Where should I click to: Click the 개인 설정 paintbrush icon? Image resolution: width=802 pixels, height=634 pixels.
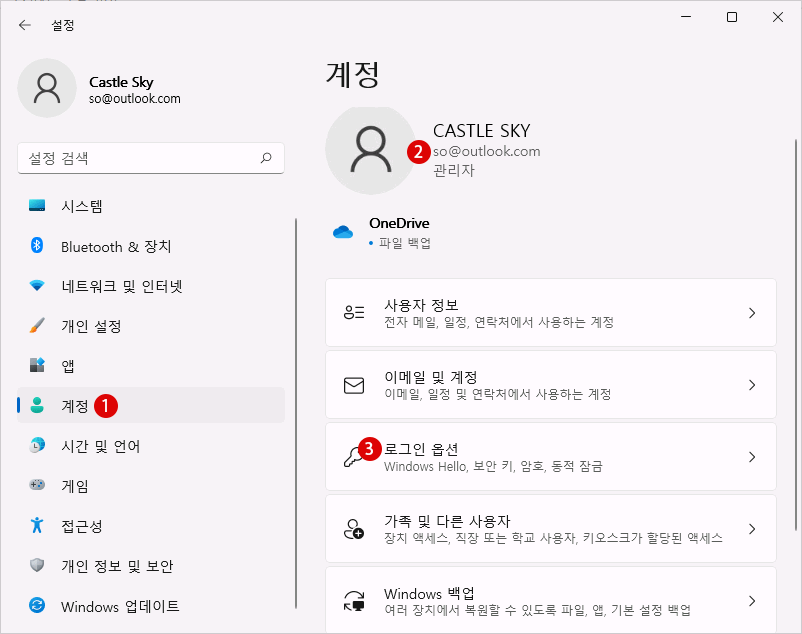click(37, 325)
